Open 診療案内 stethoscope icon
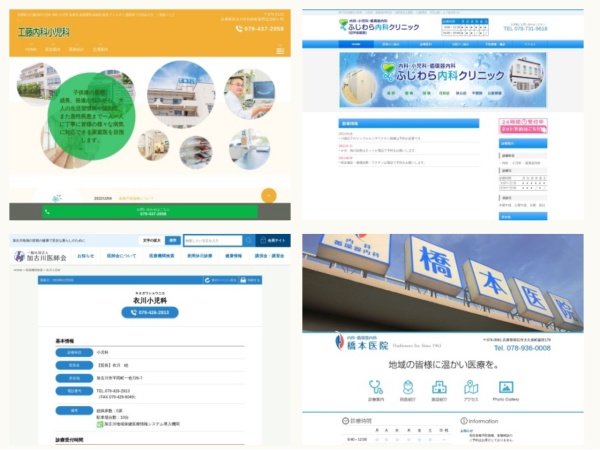Viewport: 600px width, 450px height. pyautogui.click(x=376, y=390)
